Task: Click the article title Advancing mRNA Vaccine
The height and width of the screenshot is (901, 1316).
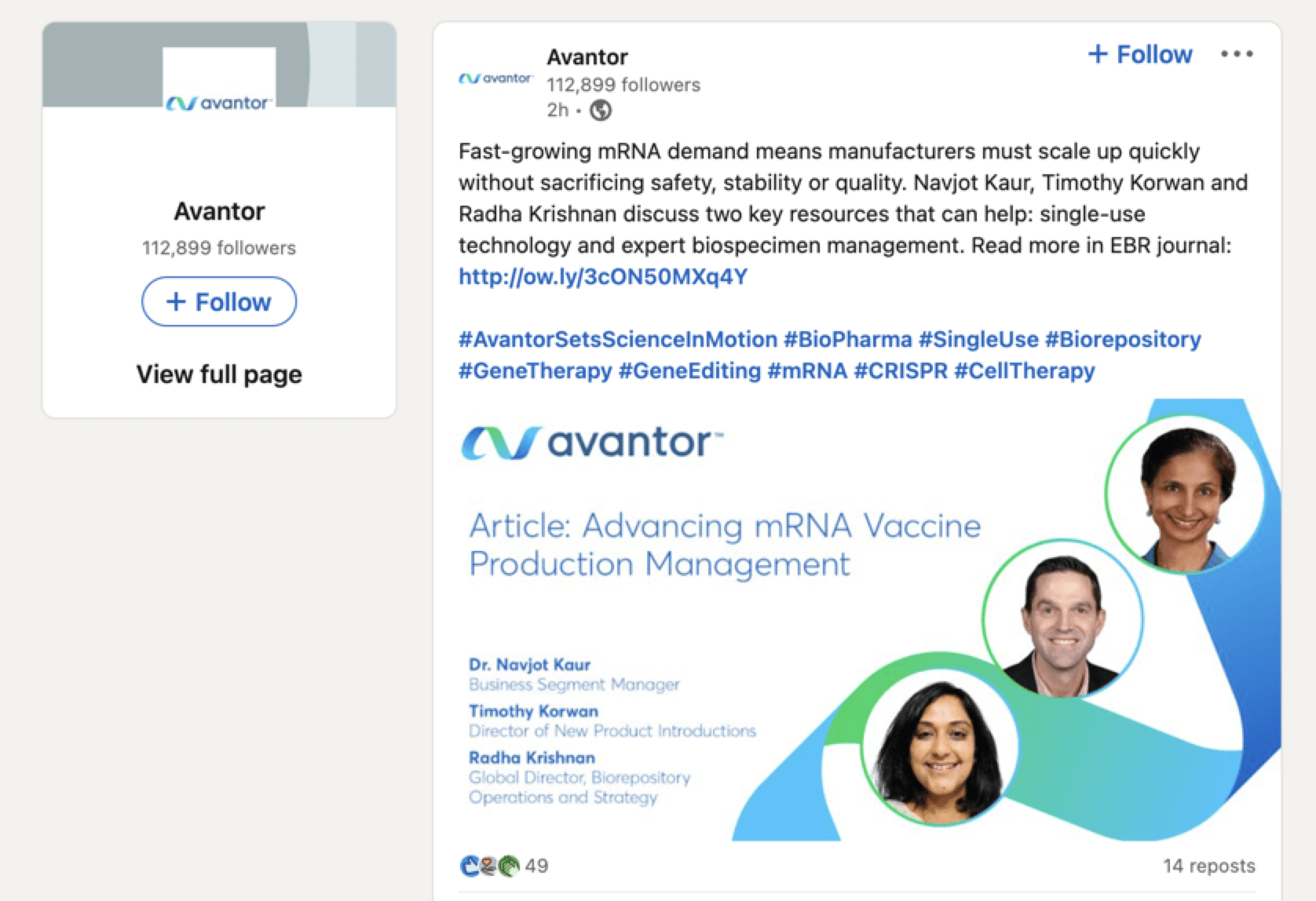Action: [725, 545]
